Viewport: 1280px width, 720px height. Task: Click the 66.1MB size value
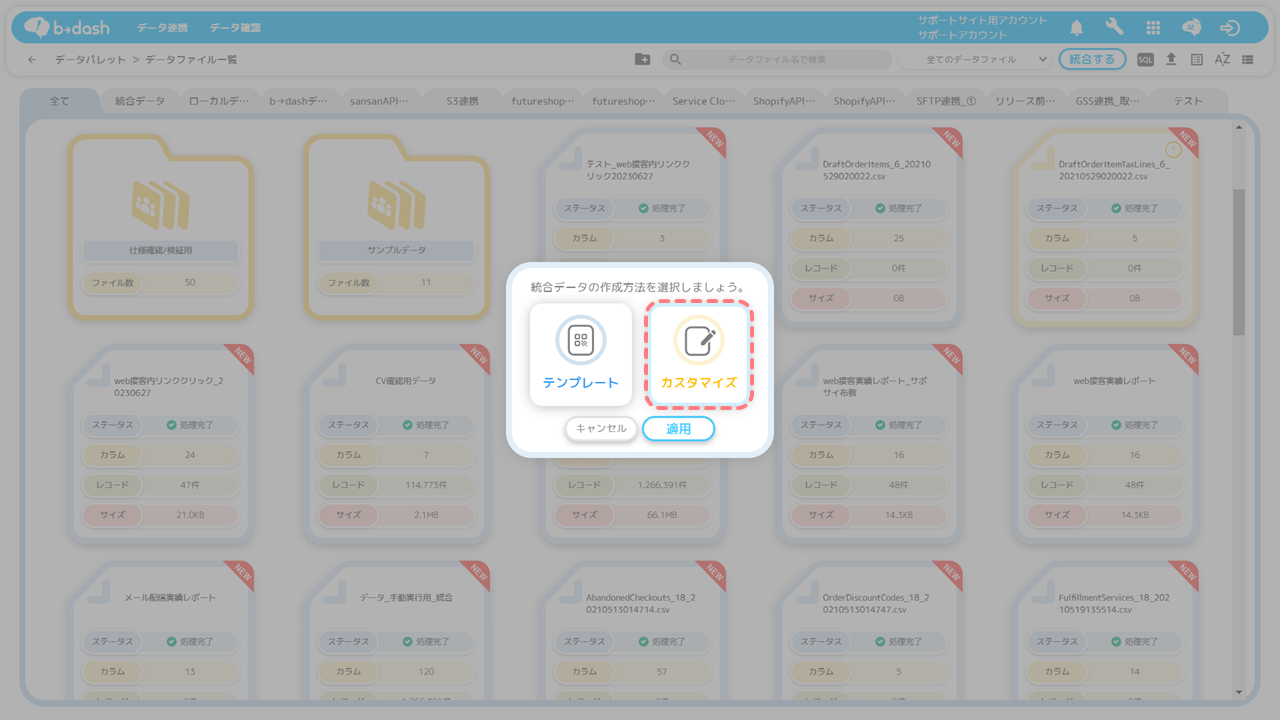pyautogui.click(x=663, y=515)
